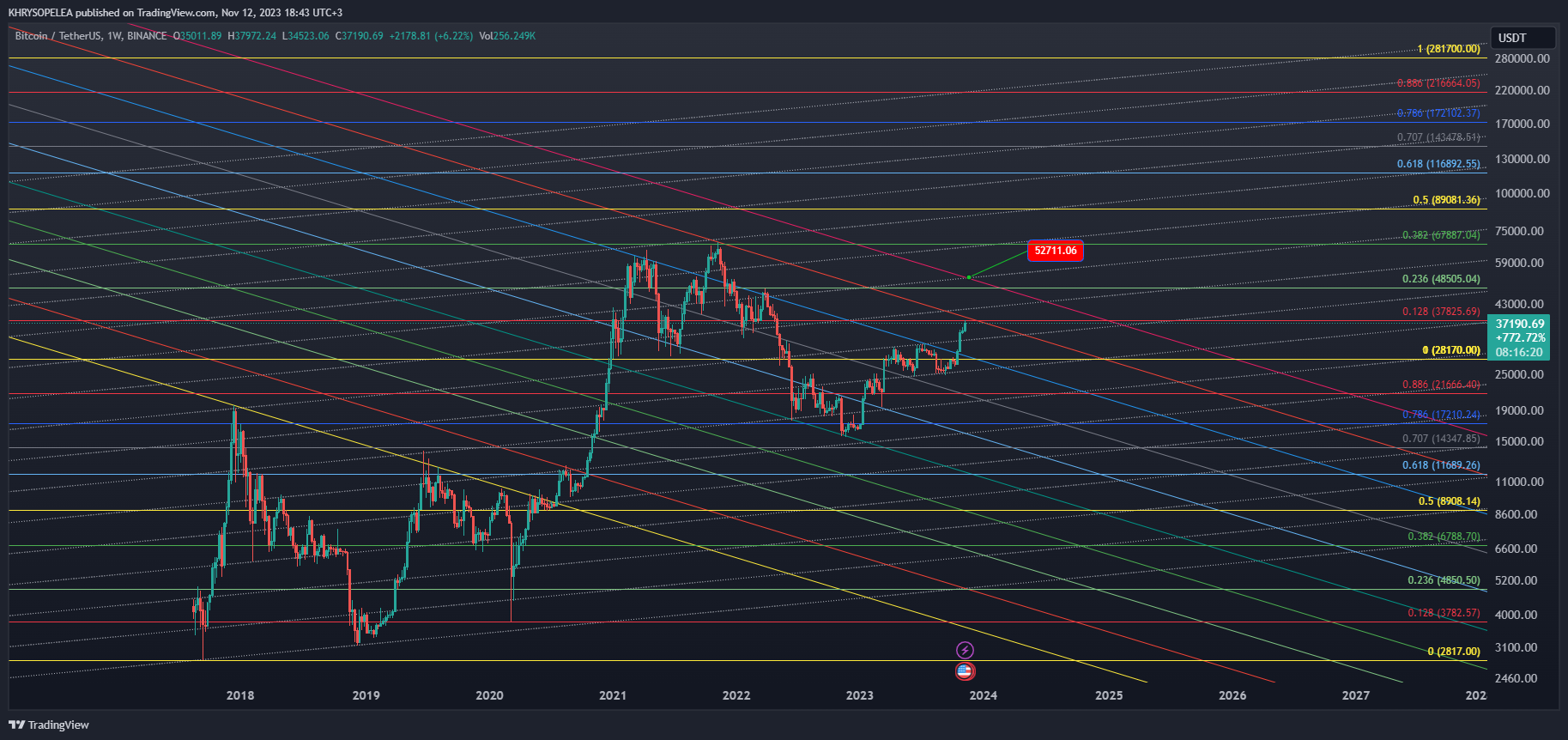This screenshot has width=1568, height=740.
Task: Click 25000.00 on the price axis
Action: click(x=1519, y=374)
